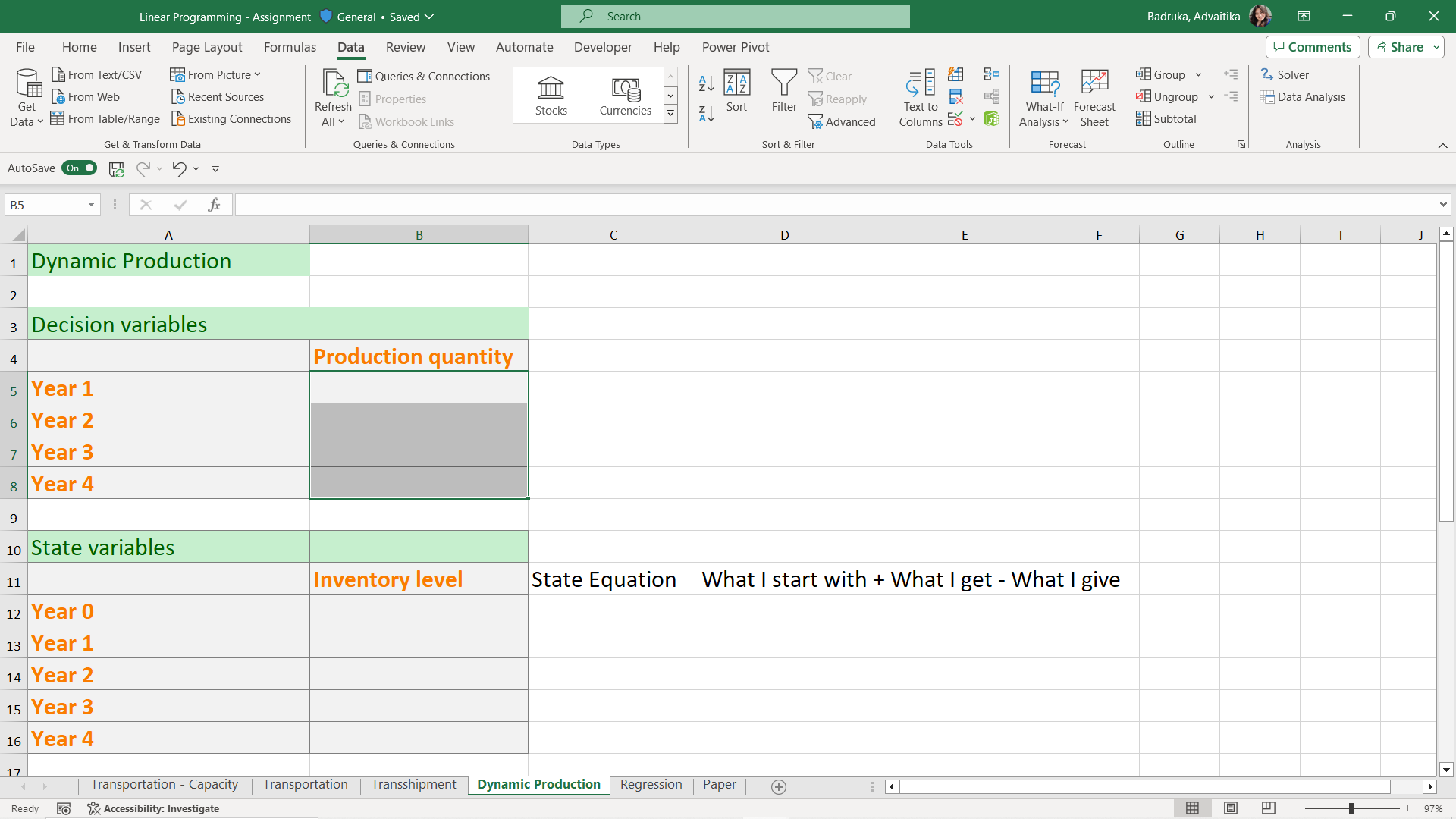Open the Forecast Sheet tool
1456x819 pixels.
click(1094, 97)
